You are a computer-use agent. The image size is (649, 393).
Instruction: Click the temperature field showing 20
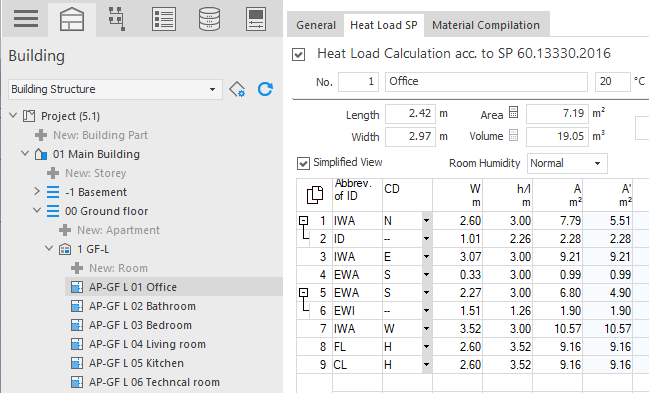coord(613,82)
